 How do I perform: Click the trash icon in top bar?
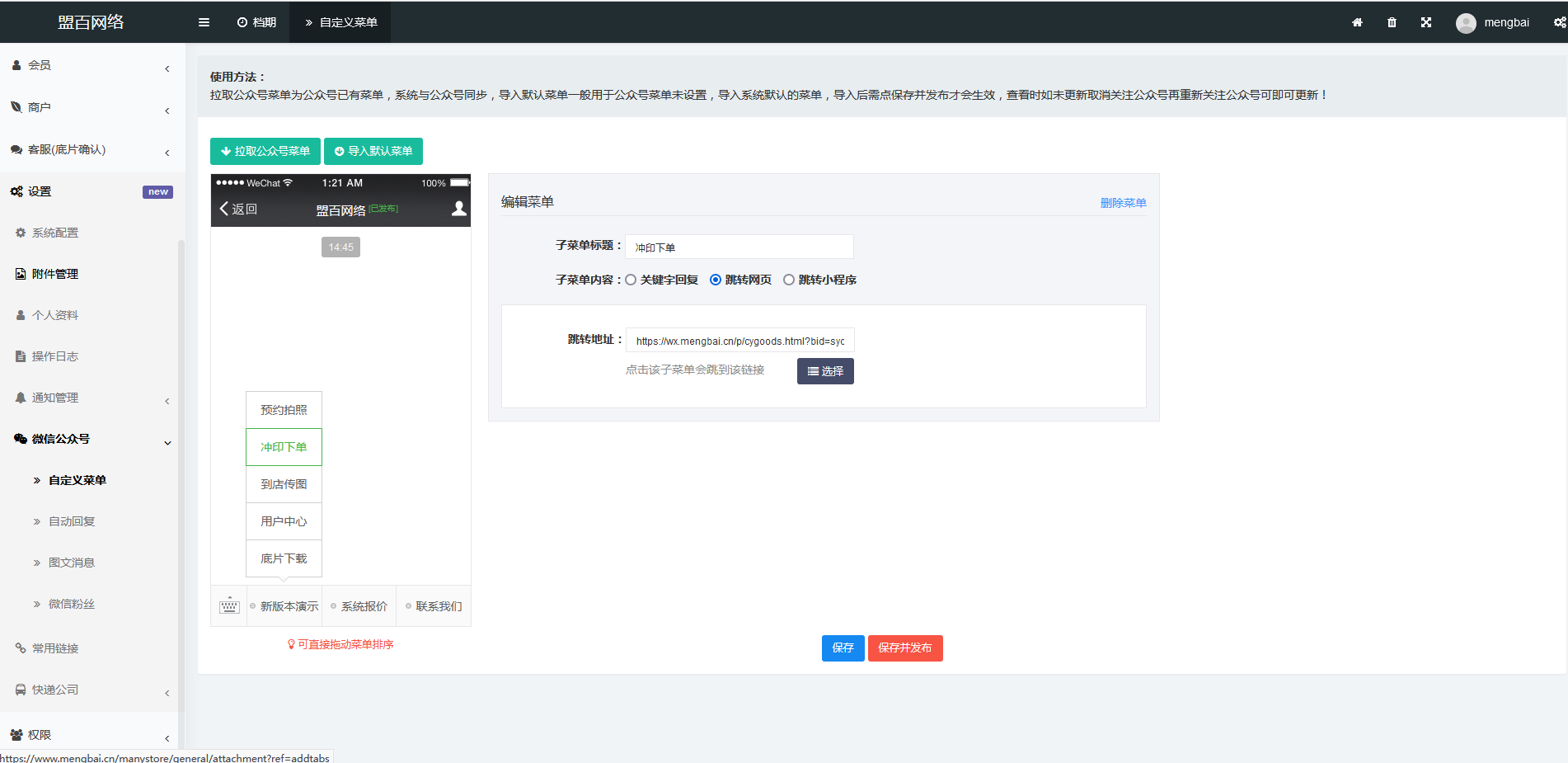pos(1392,22)
